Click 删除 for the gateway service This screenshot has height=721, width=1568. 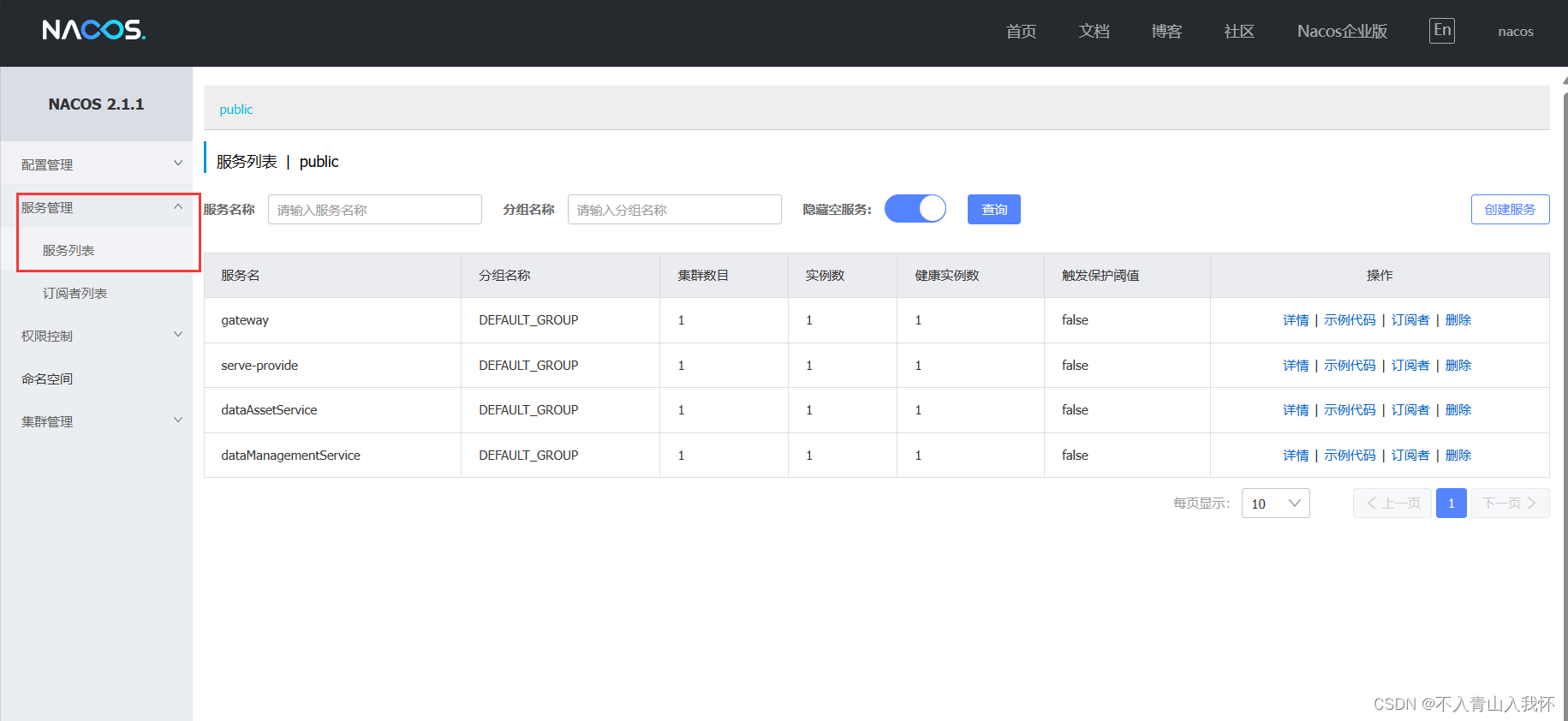coord(1458,320)
